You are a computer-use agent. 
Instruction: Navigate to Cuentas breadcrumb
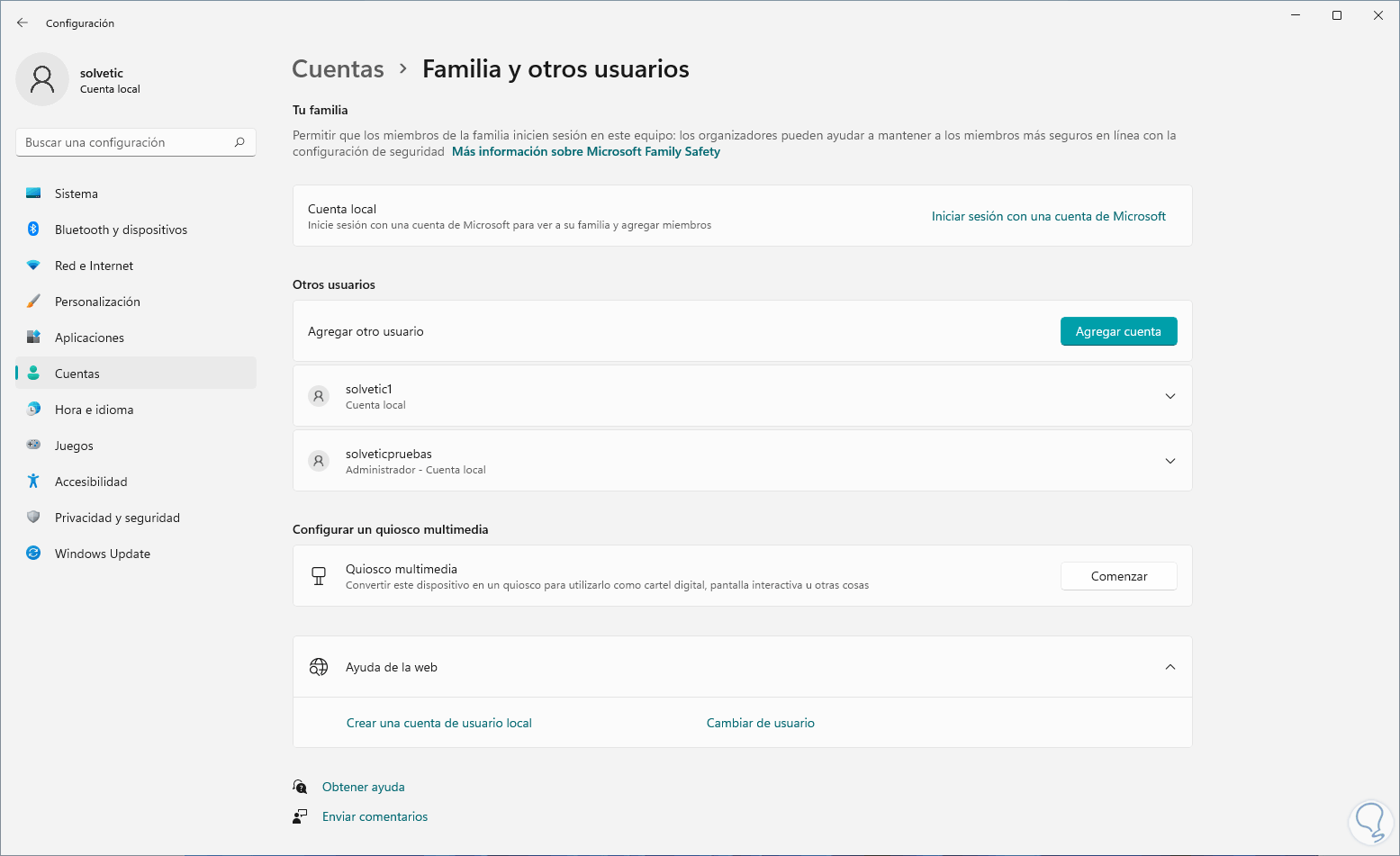(x=338, y=69)
